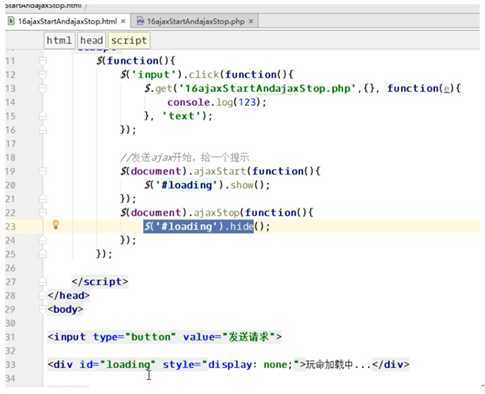
Task: Collapse the code fold on line 11
Action: [43, 61]
